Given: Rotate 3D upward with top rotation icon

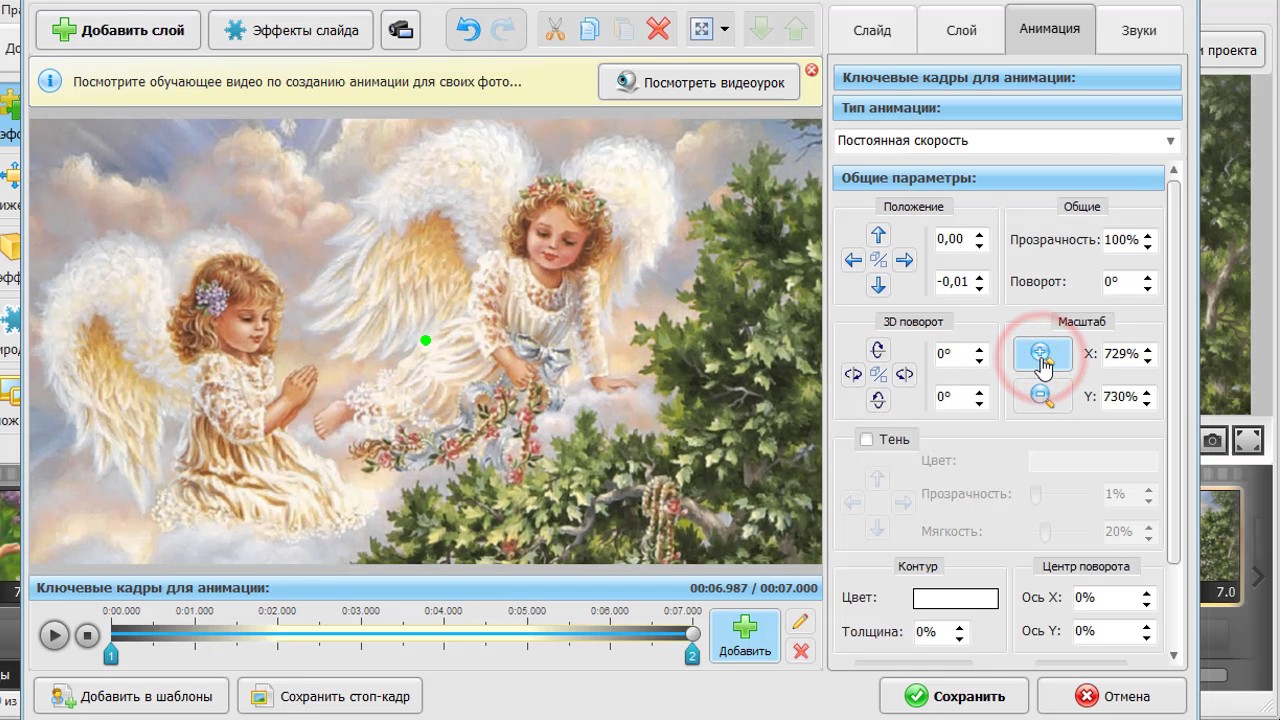Looking at the screenshot, I should (878, 350).
